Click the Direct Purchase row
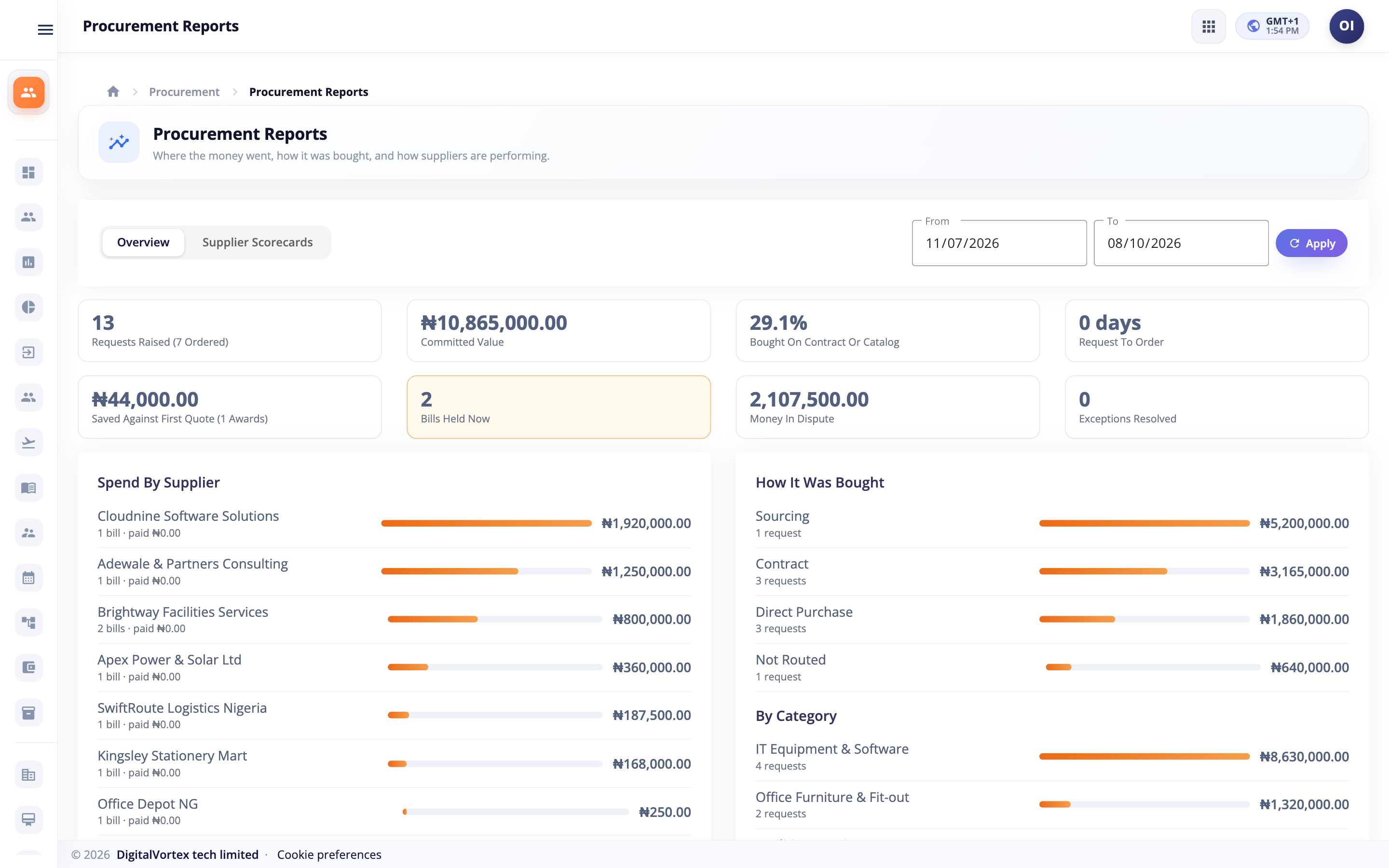This screenshot has width=1389, height=868. pyautogui.click(x=1052, y=620)
